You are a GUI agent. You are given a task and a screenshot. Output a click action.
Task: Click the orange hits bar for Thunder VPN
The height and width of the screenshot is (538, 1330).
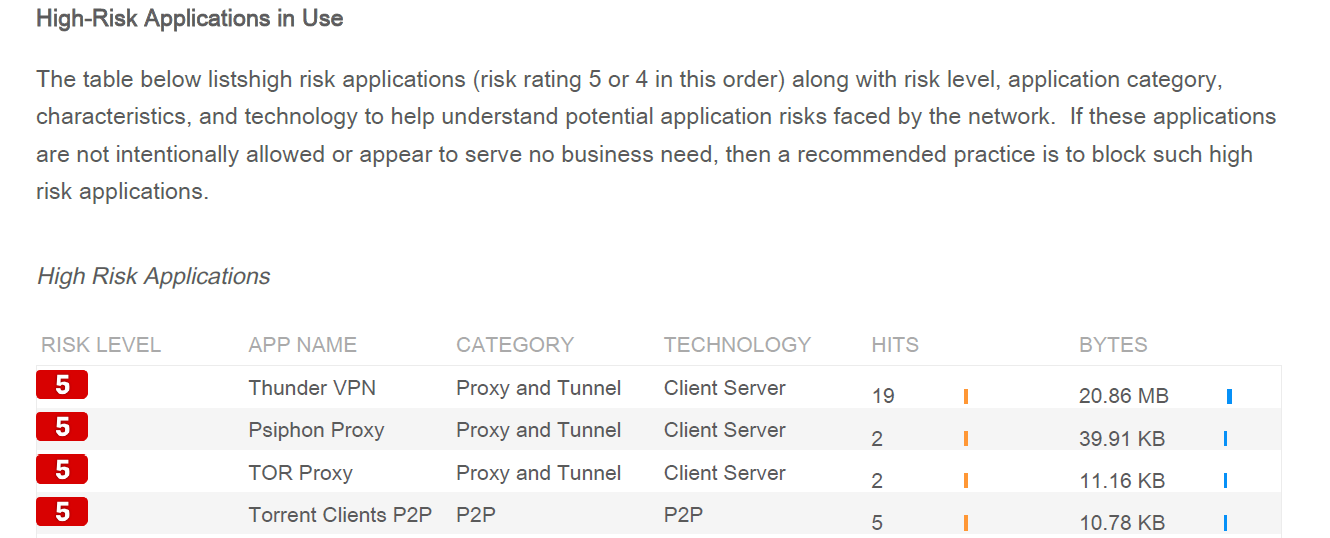point(966,396)
